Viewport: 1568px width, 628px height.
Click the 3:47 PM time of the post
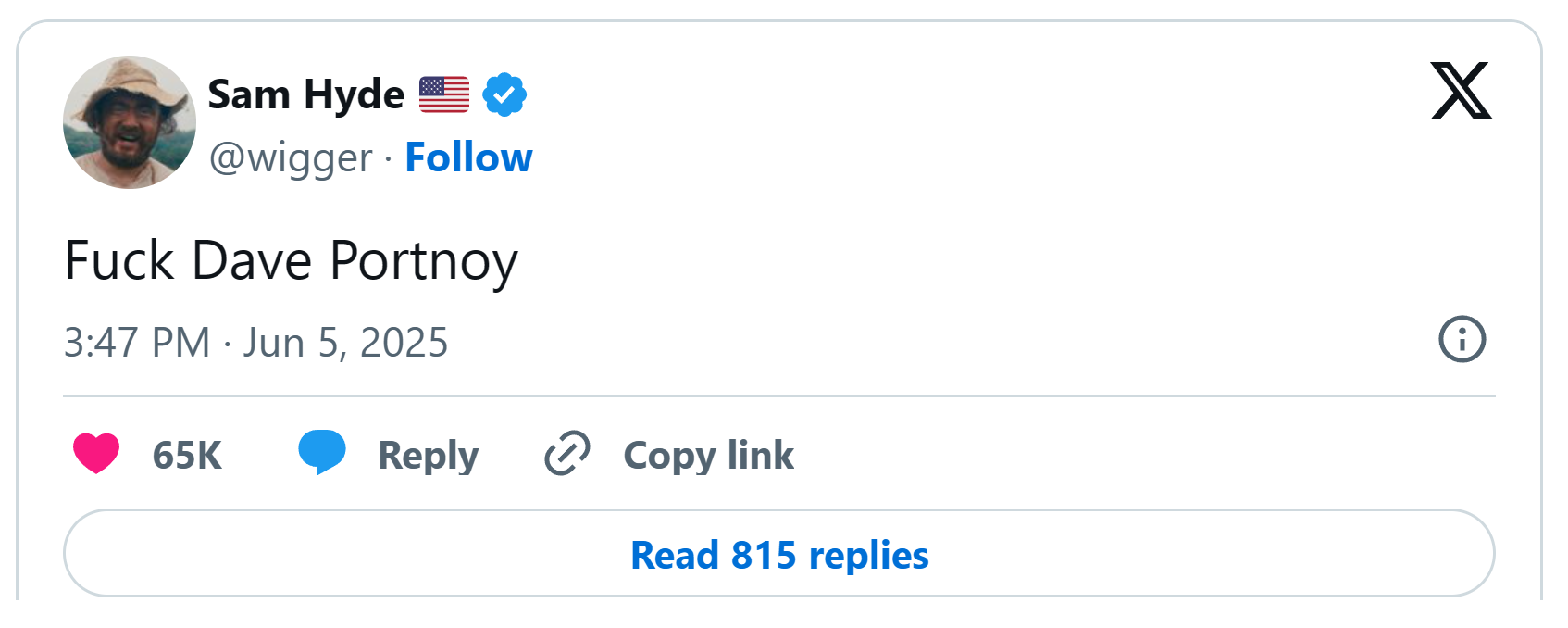137,343
